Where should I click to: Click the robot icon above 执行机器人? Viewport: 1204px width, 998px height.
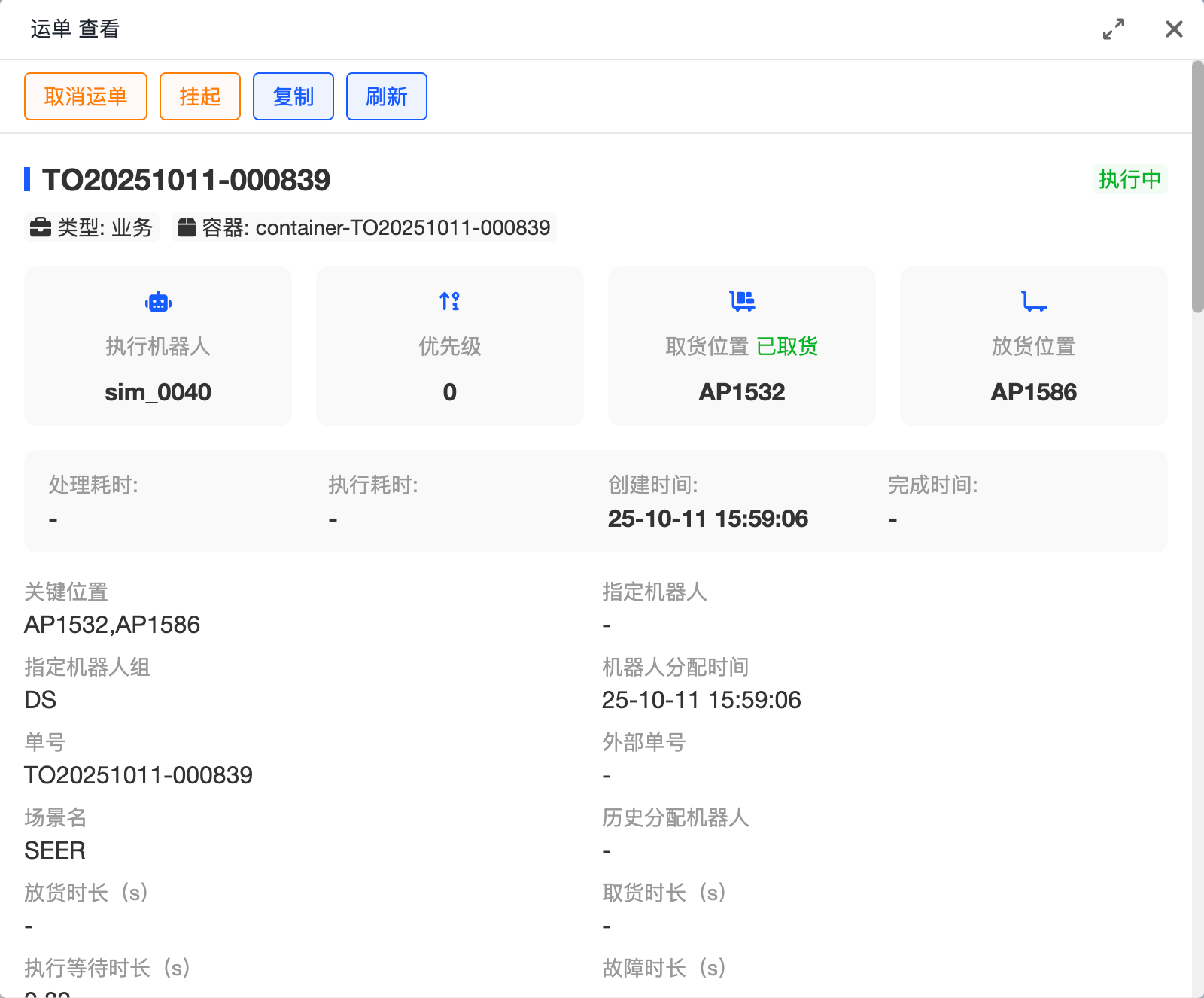click(x=158, y=302)
